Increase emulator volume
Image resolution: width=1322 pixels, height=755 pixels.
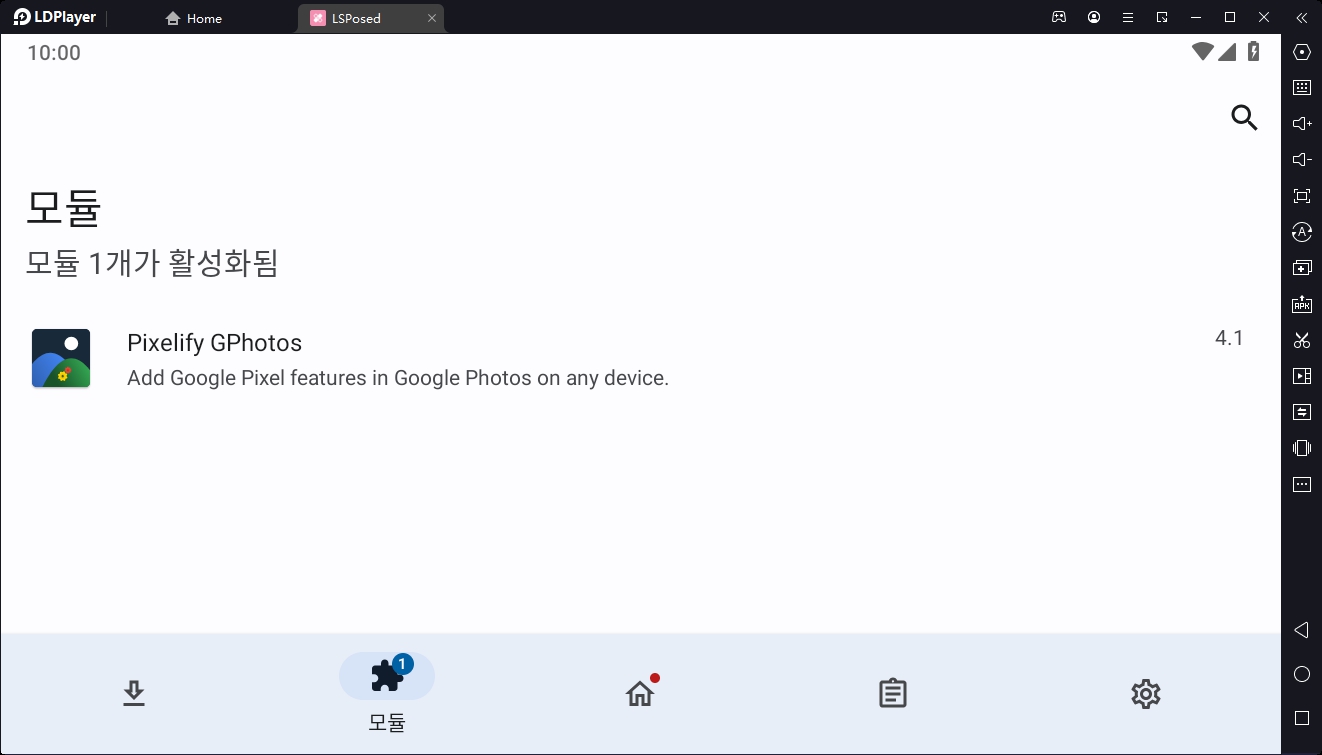click(x=1302, y=124)
